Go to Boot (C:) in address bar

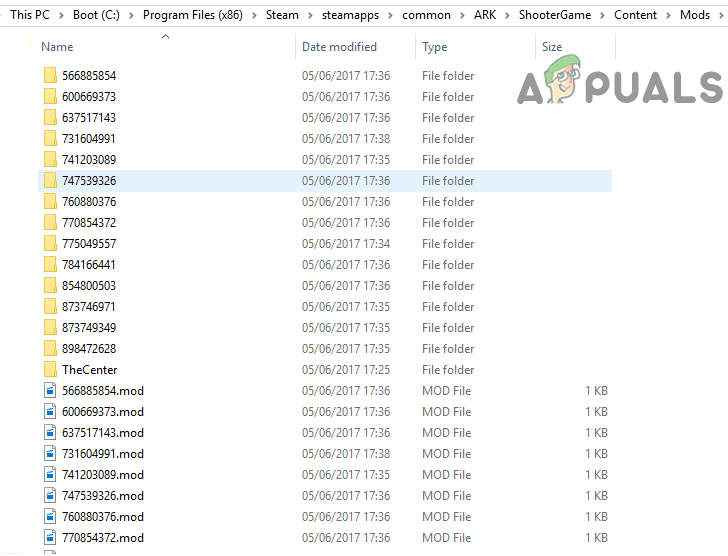tap(96, 15)
